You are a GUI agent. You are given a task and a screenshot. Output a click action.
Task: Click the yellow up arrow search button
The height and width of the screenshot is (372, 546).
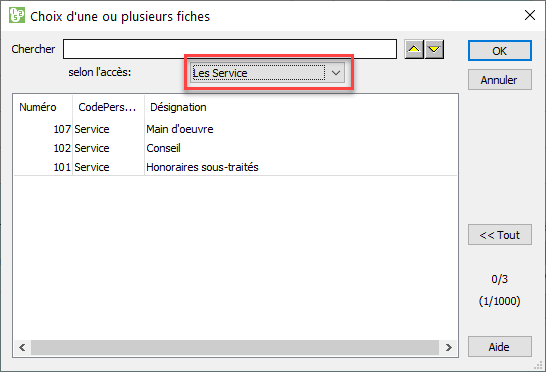click(x=414, y=49)
